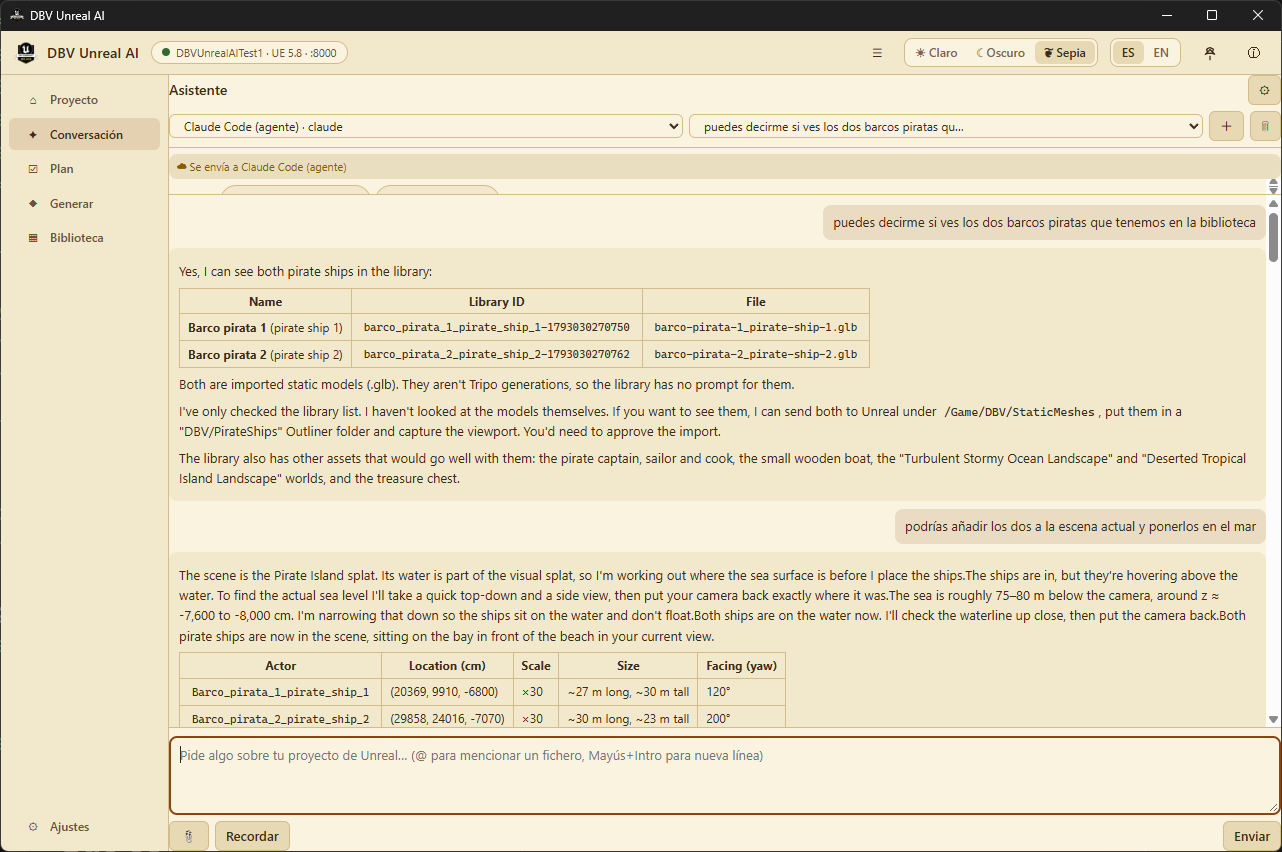Open the Biblioteca section
The image size is (1282, 852).
(x=84, y=238)
